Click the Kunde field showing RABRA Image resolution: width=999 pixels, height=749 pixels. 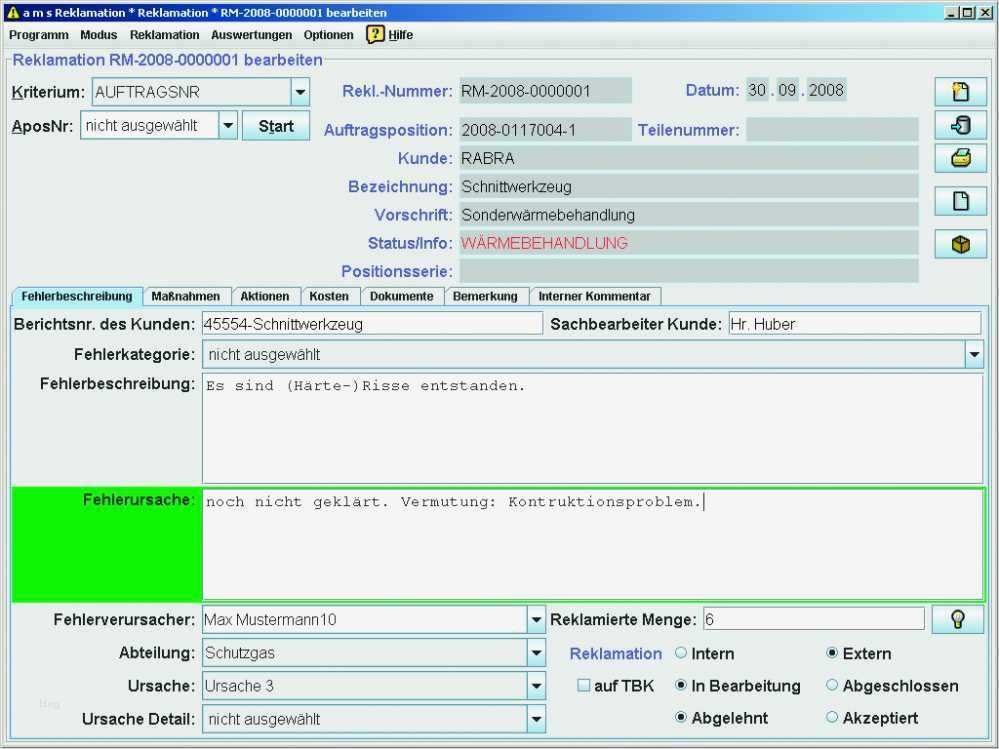689,158
